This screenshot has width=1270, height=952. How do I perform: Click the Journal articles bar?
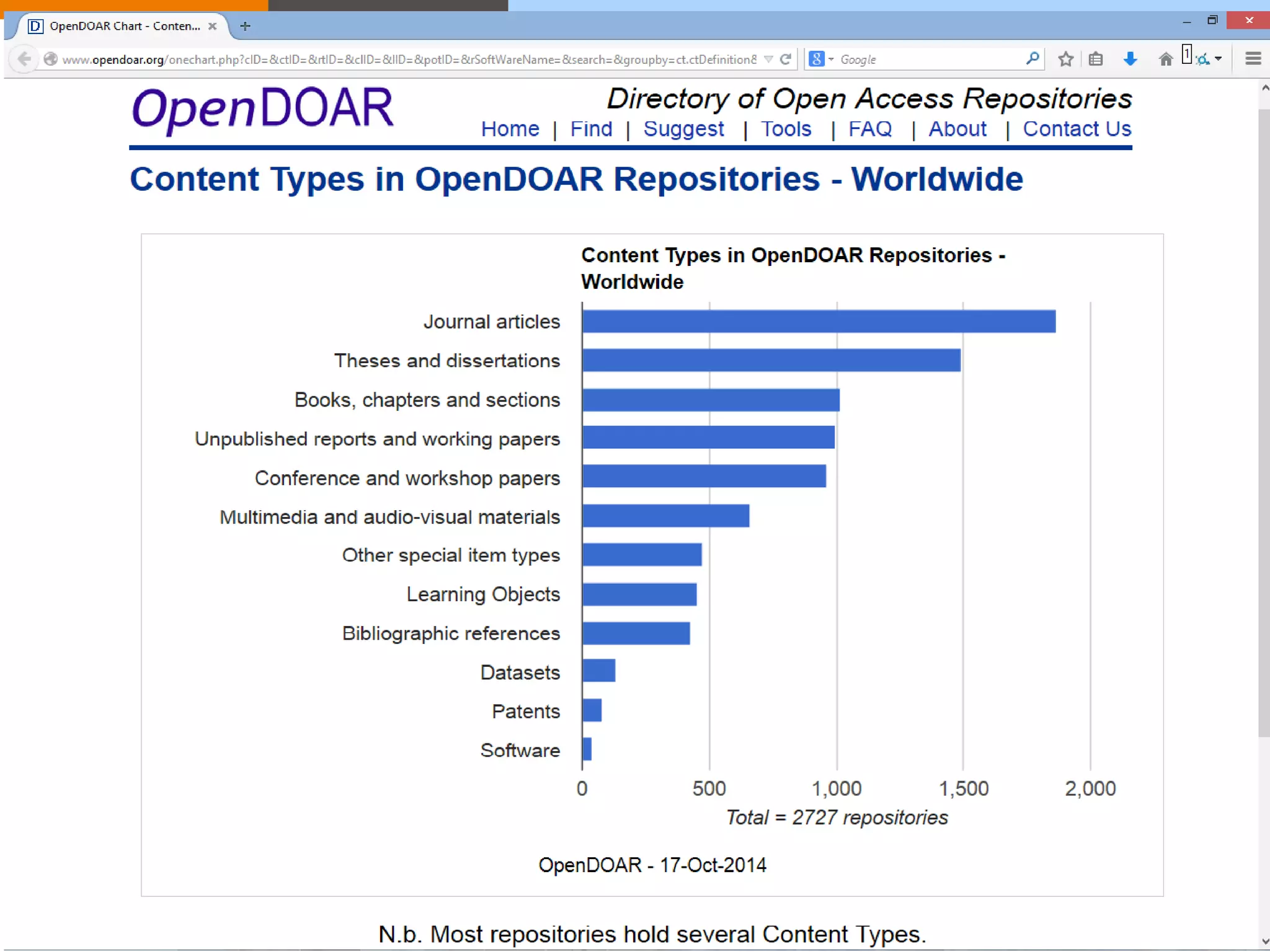pos(818,322)
